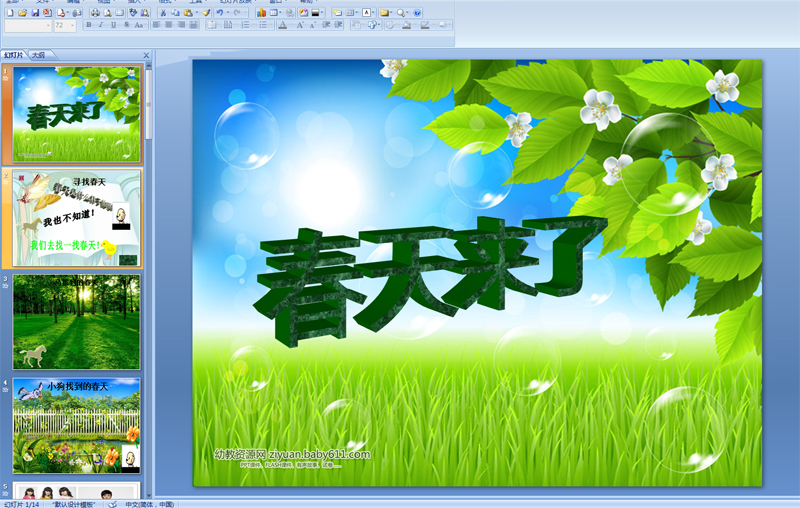Expand the zoom dropdown arrow
The height and width of the screenshot is (508, 800).
[x=408, y=13]
